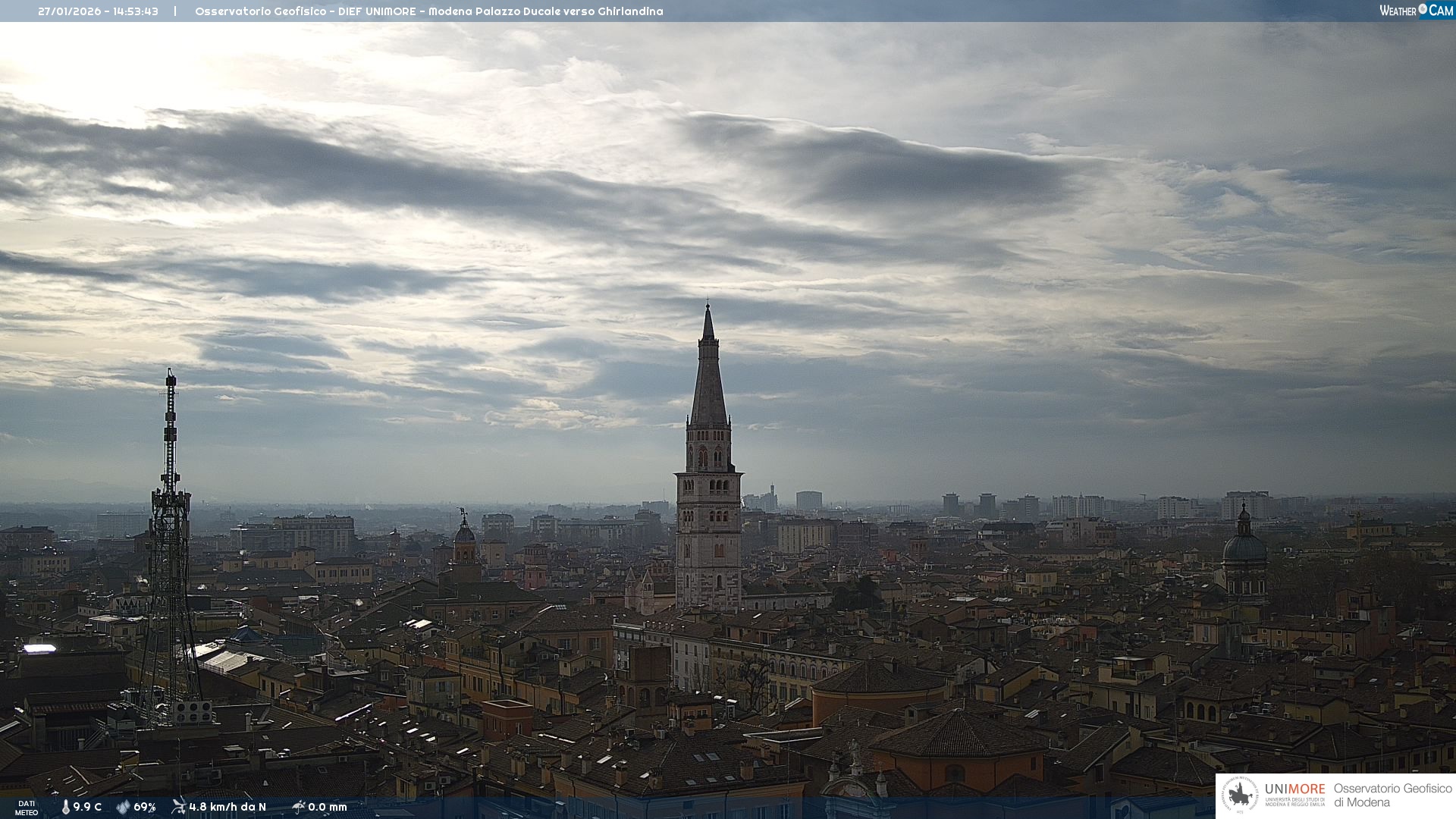This screenshot has width=1456, height=819.
Task: Click the green church dome on the right
Action: [x=1244, y=548]
